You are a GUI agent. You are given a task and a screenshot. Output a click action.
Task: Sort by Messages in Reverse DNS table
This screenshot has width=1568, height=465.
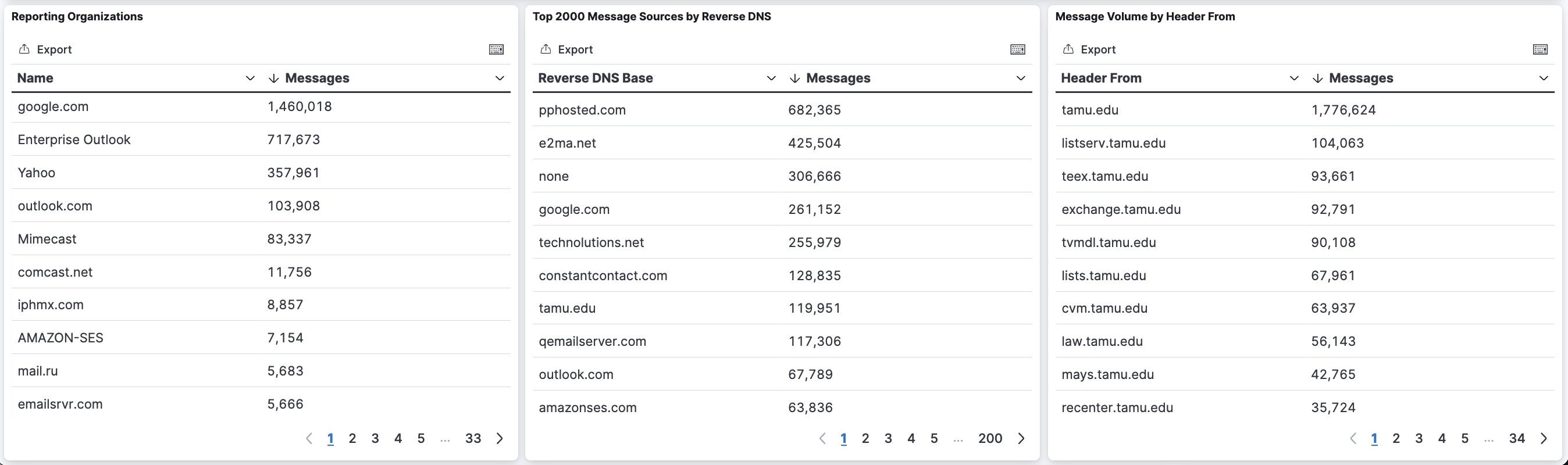[831, 78]
